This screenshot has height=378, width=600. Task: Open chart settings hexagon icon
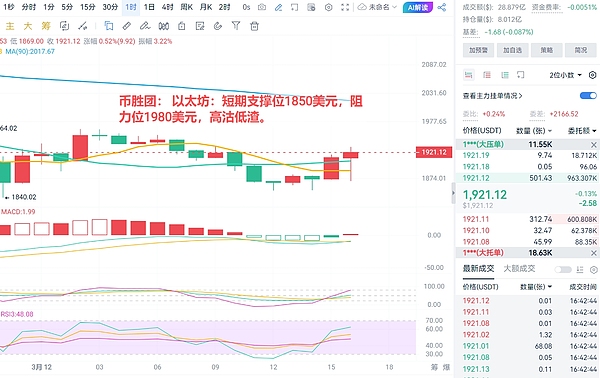328,7
